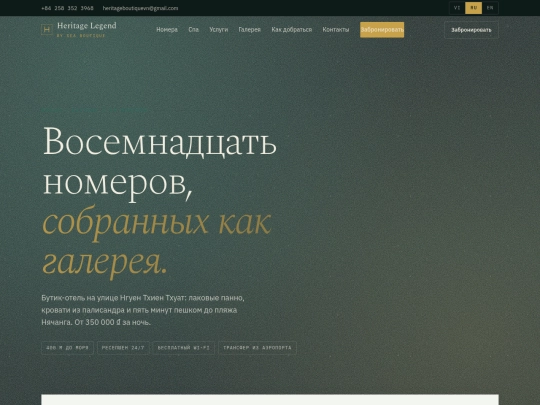The height and width of the screenshot is (405, 540).
Task: Select the Ресепшен 24/7 tag
Action: pos(123,348)
